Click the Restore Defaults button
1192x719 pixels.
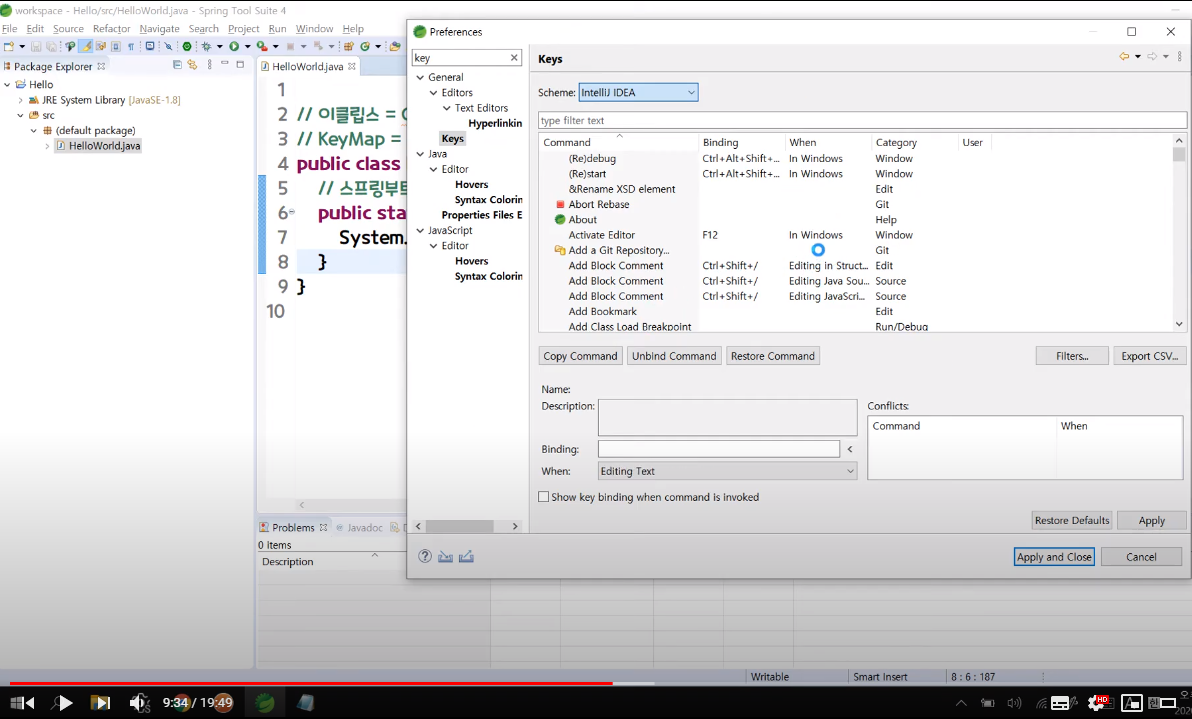[x=1072, y=521]
